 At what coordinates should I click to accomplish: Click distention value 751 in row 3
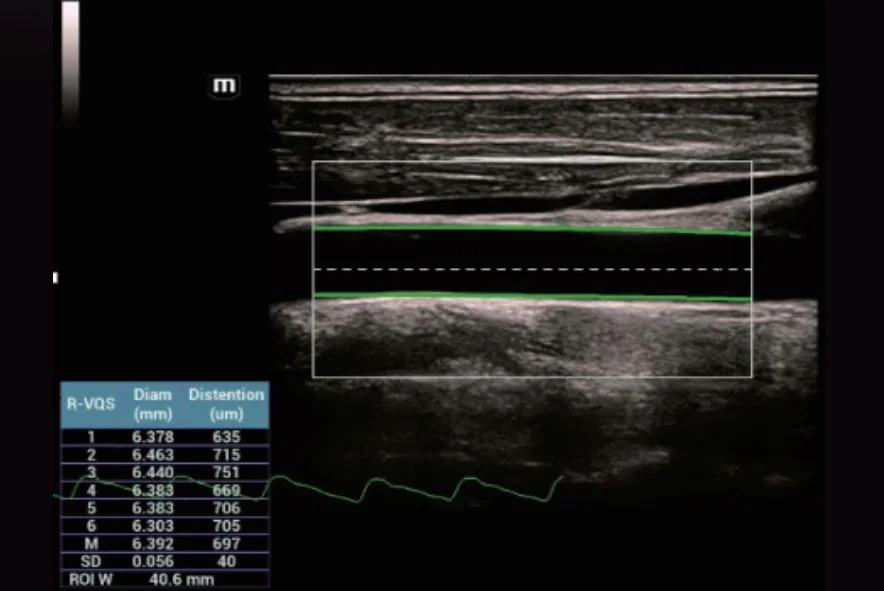click(226, 472)
